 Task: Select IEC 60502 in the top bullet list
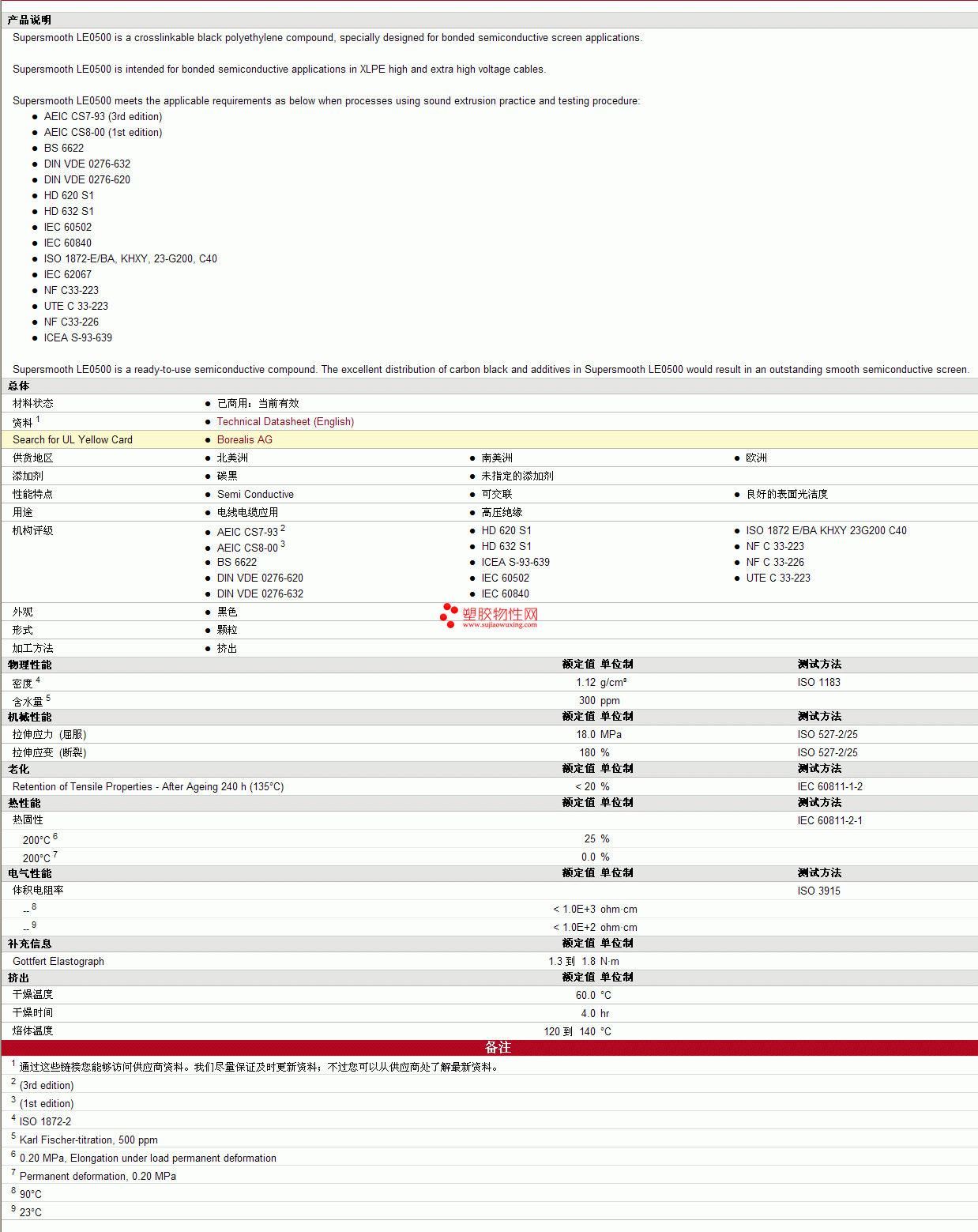point(68,228)
